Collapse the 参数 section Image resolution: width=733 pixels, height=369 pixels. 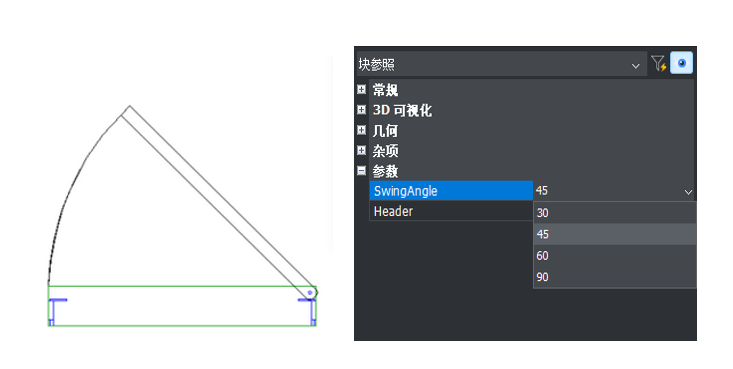point(361,171)
